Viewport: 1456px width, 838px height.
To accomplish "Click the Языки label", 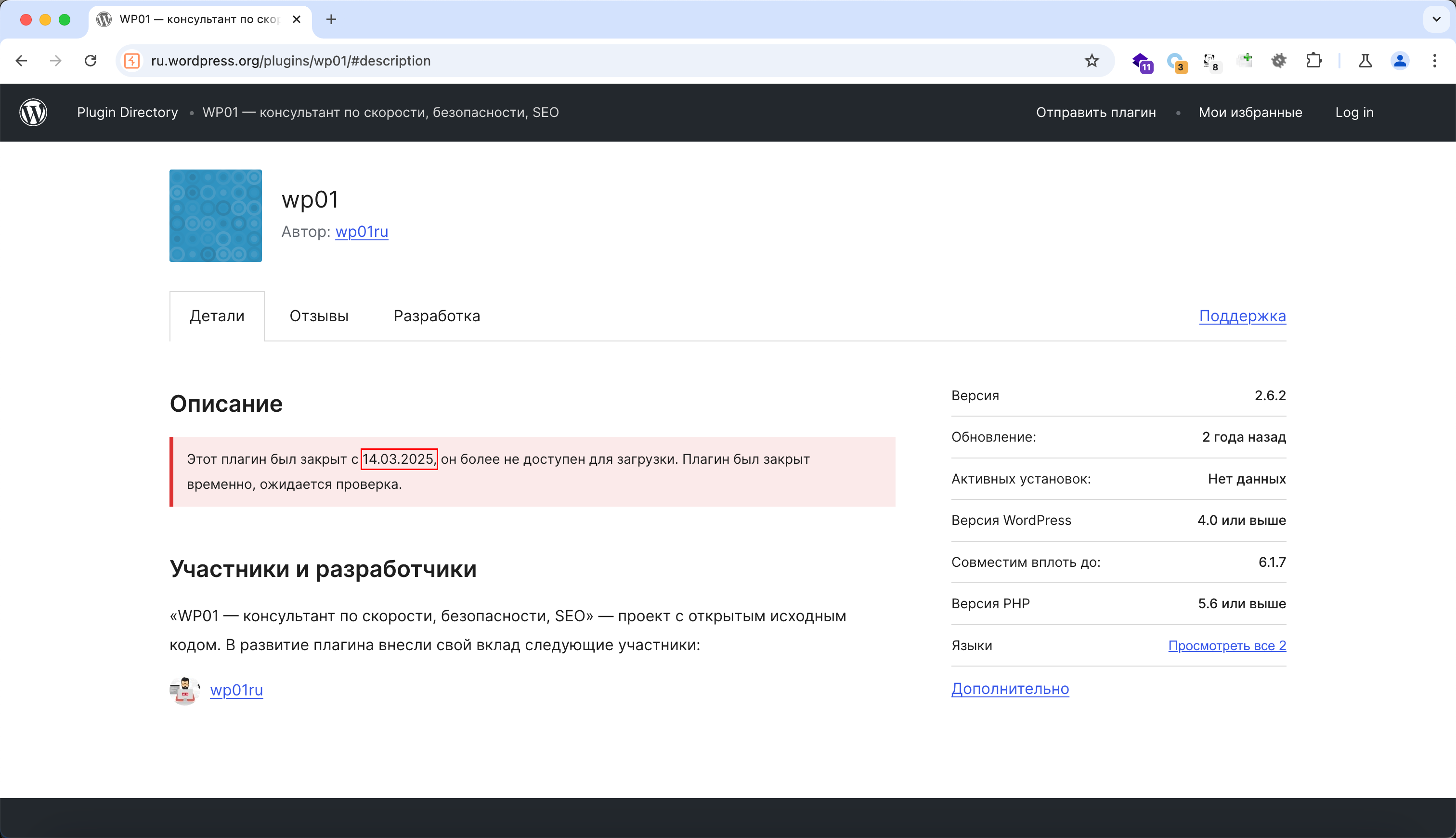I will tap(972, 646).
